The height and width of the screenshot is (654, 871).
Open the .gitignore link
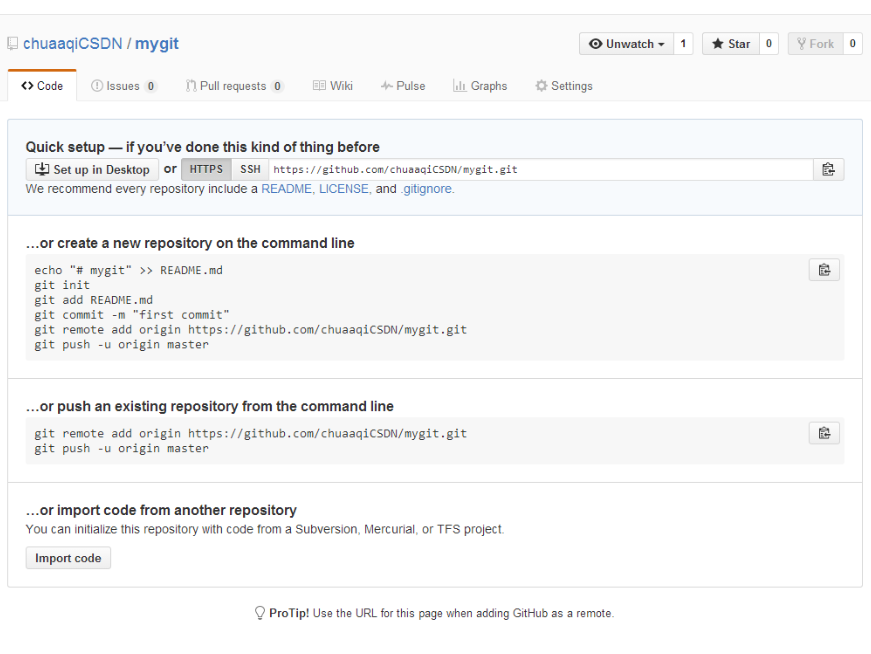(x=426, y=189)
